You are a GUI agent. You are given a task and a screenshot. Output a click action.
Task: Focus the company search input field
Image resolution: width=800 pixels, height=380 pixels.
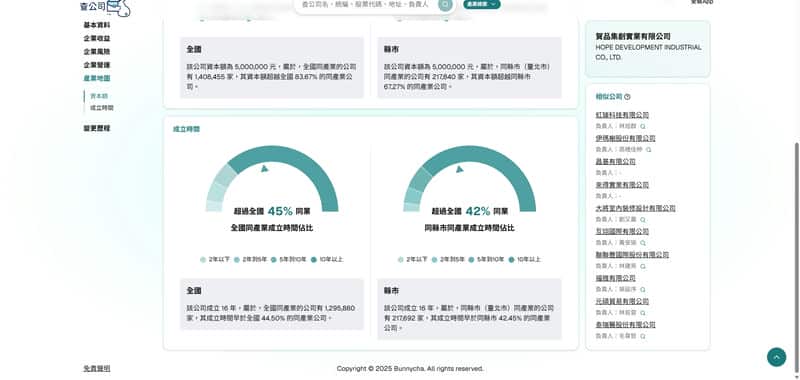[365, 4]
